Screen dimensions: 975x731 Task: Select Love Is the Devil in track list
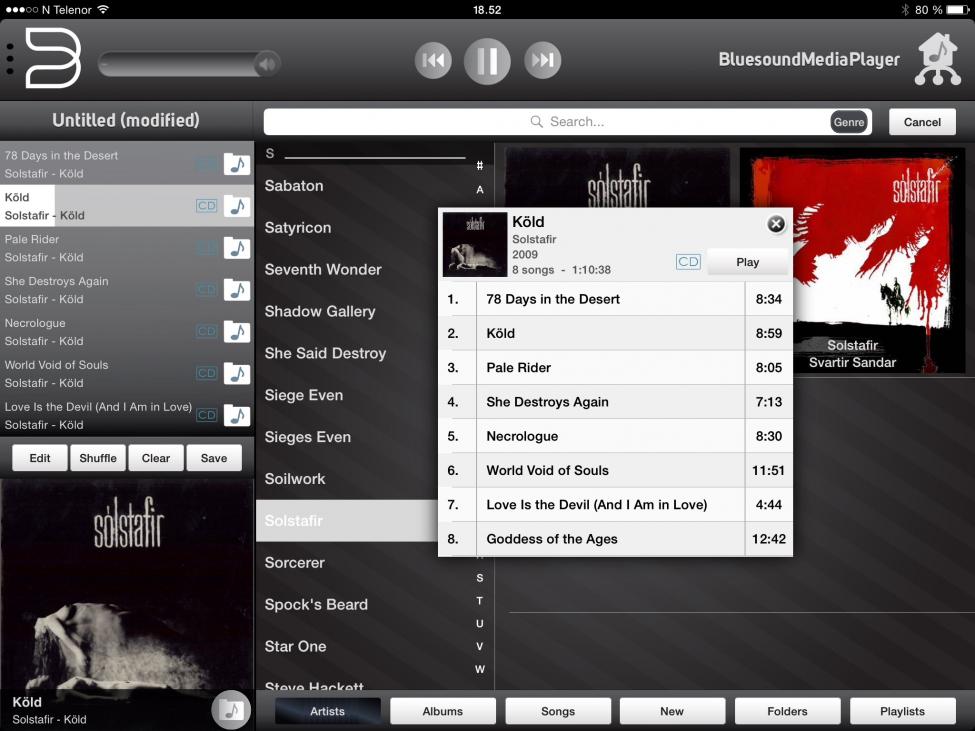[616, 504]
